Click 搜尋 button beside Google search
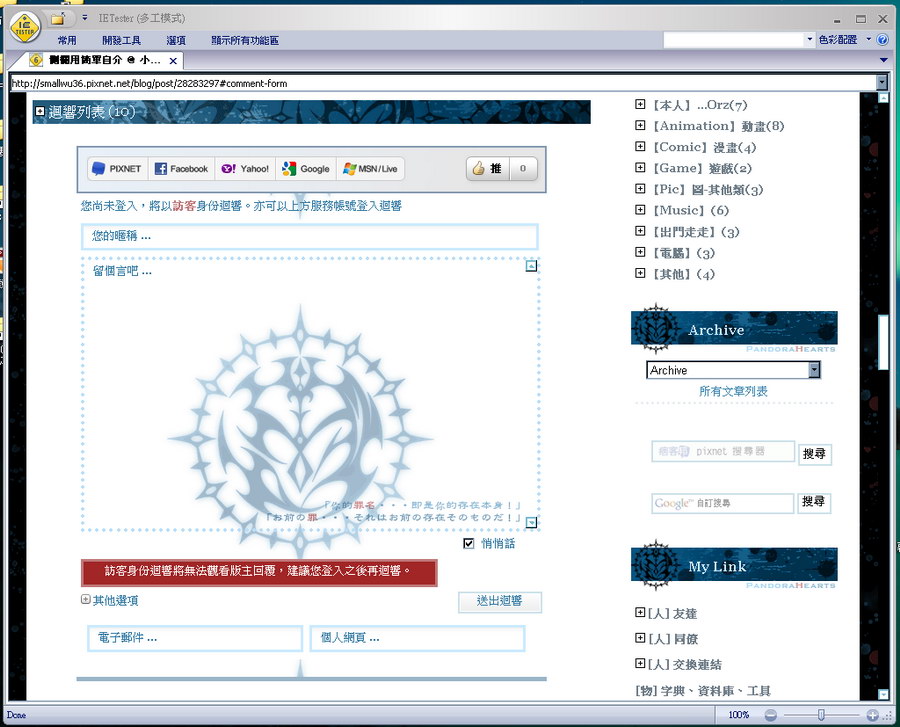Image resolution: width=900 pixels, height=727 pixels. [814, 502]
